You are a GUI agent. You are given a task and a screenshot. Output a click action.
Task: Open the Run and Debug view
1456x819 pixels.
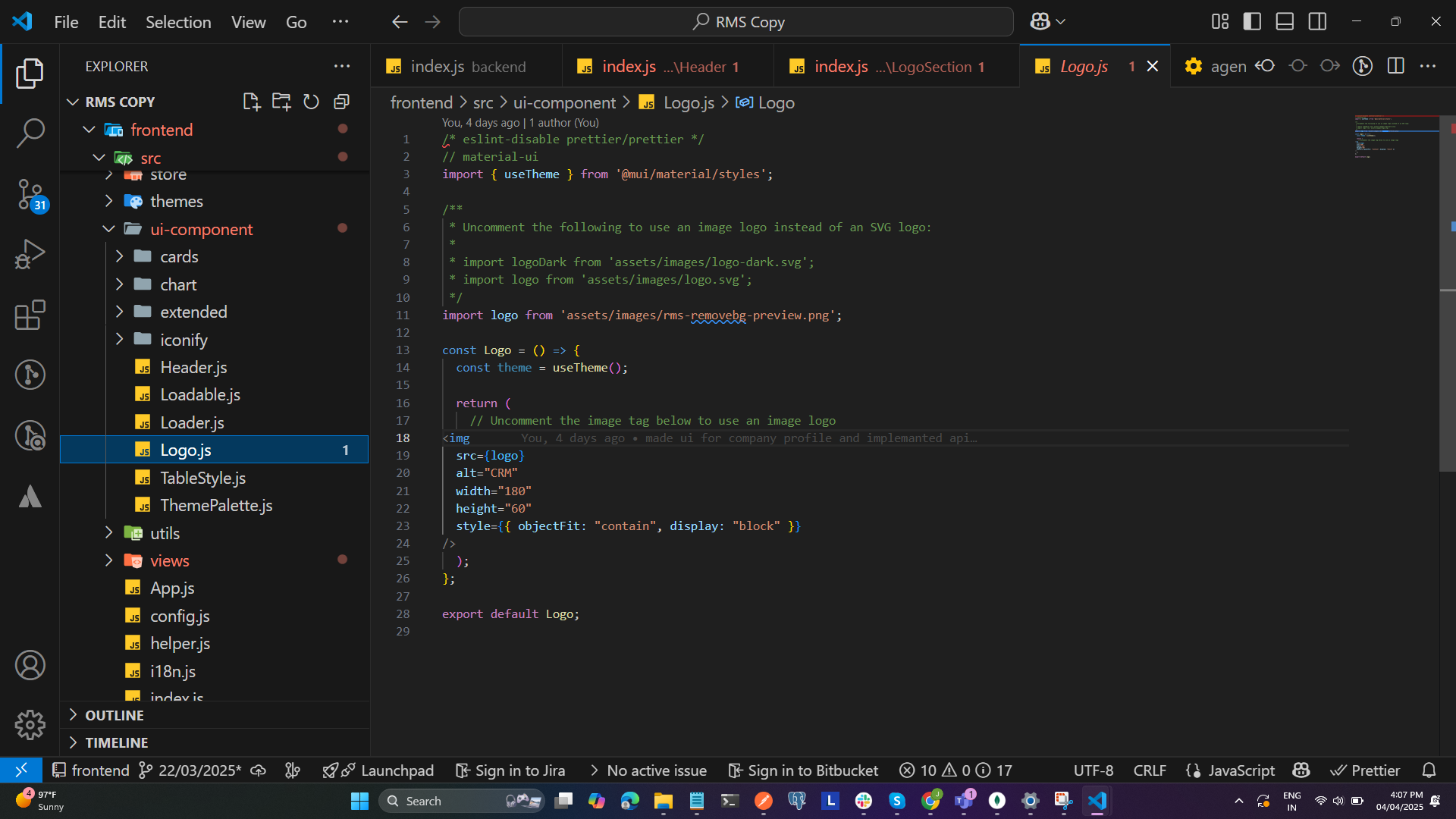tap(30, 254)
